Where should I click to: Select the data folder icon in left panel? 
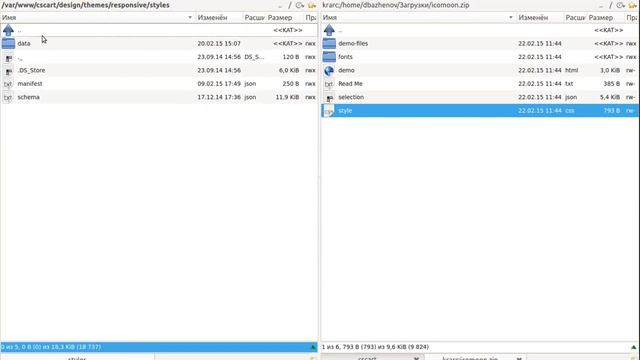click(8, 43)
